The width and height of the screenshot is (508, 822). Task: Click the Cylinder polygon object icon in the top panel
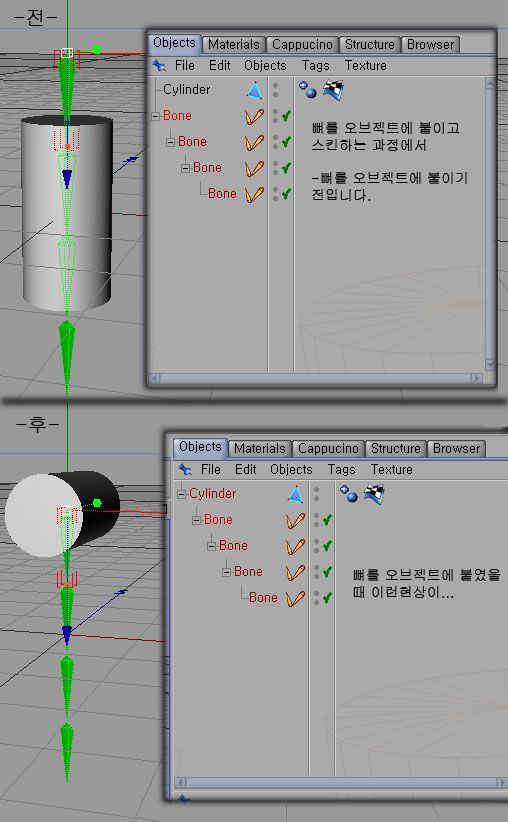click(254, 90)
